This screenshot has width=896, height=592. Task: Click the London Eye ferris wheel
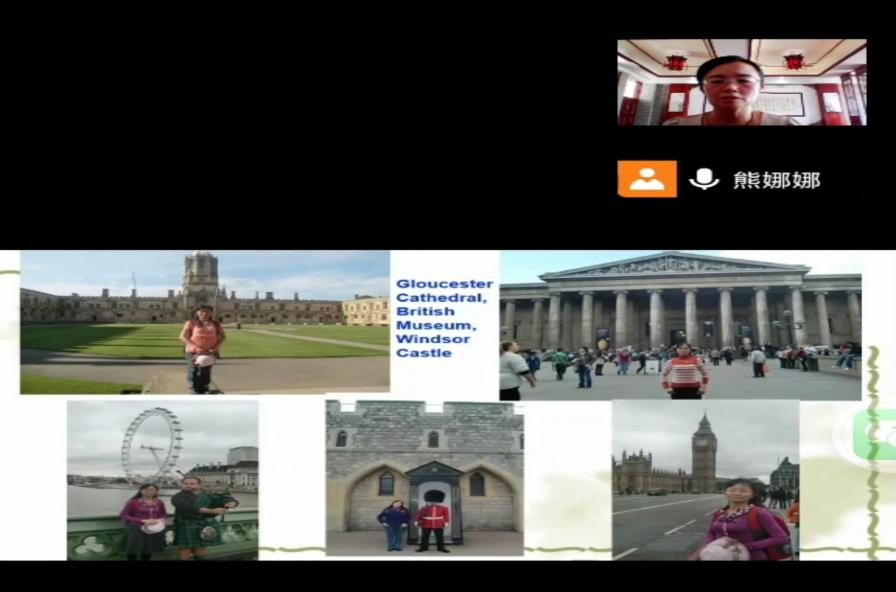click(x=151, y=445)
